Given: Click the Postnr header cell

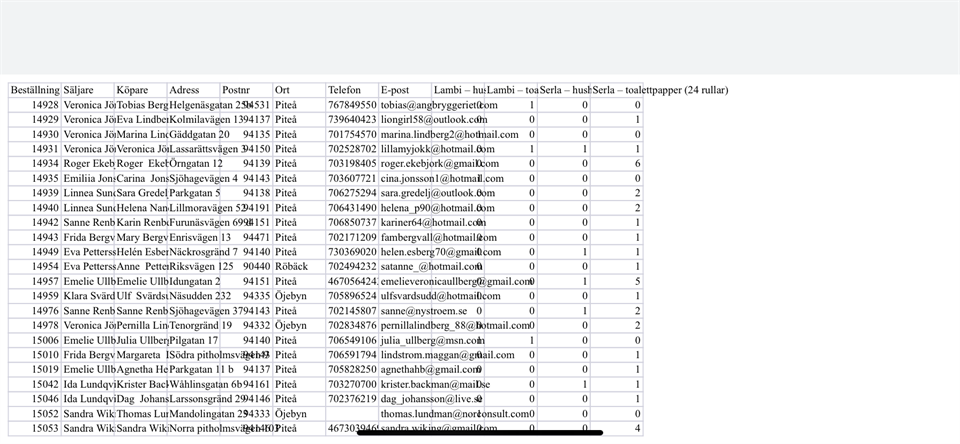Looking at the screenshot, I should coord(245,90).
